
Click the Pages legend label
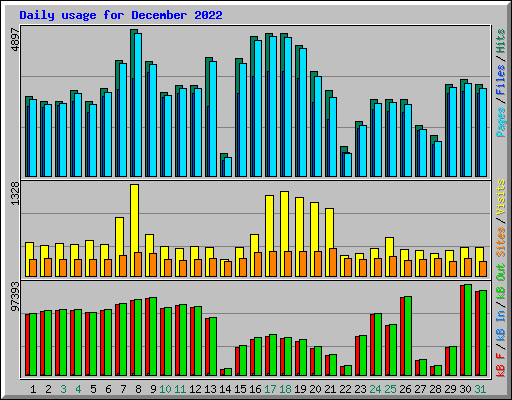(x=501, y=122)
